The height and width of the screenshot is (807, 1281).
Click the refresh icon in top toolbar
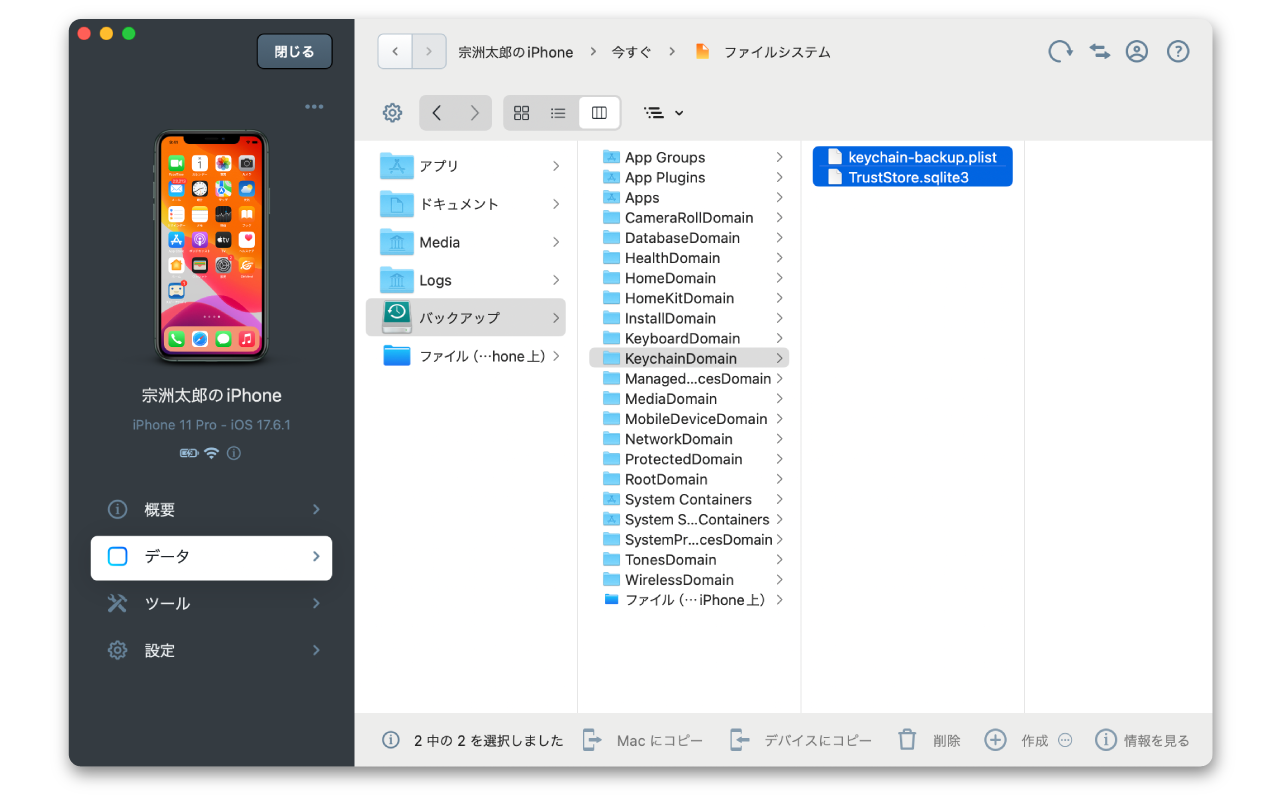pos(1060,52)
